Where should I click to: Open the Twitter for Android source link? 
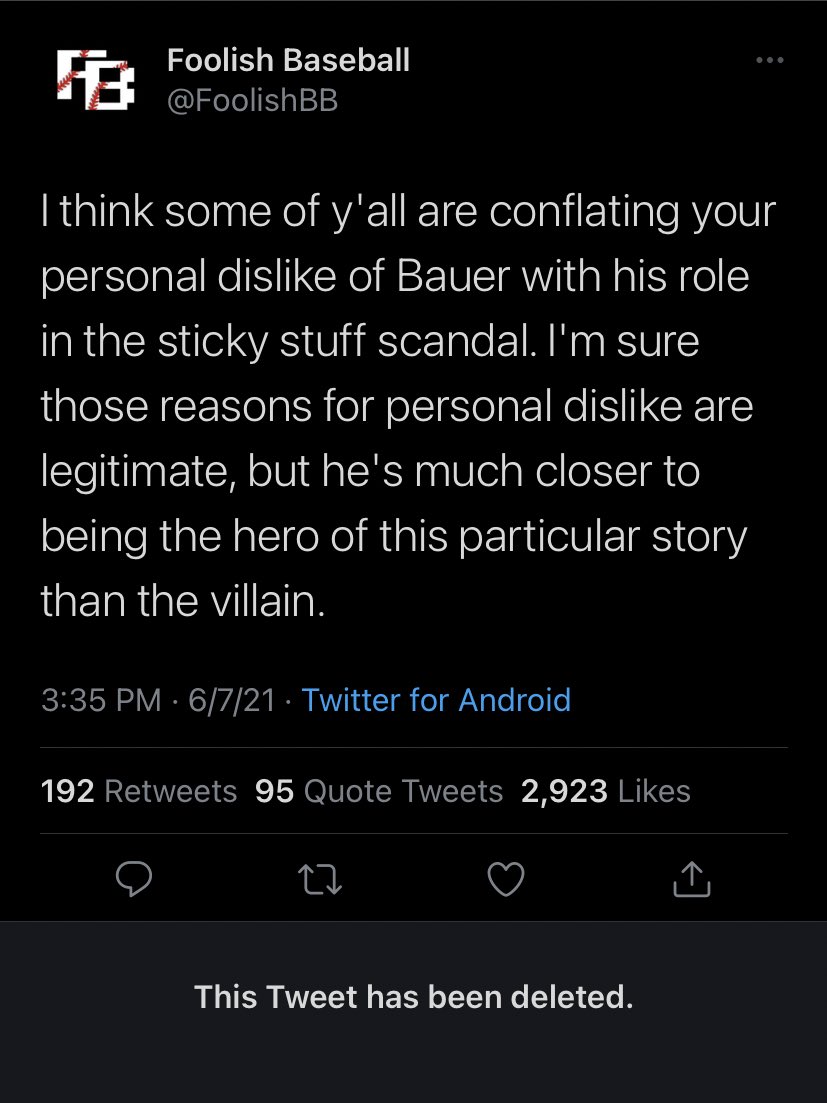[x=436, y=700]
